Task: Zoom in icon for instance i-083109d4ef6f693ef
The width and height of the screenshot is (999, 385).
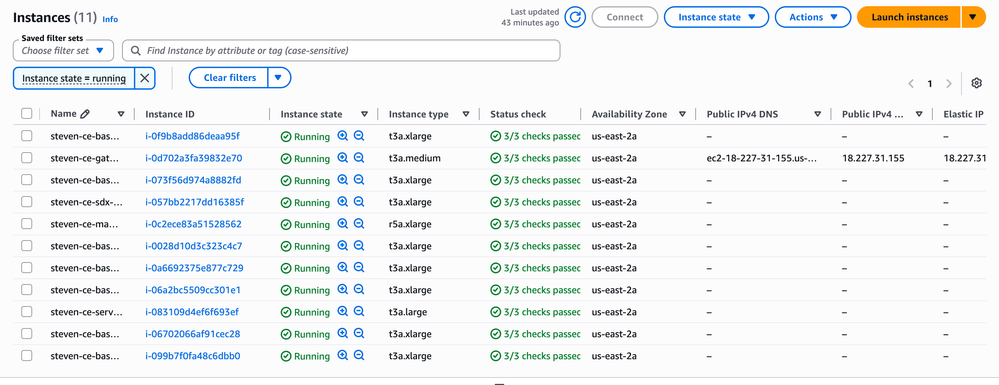Action: click(343, 312)
